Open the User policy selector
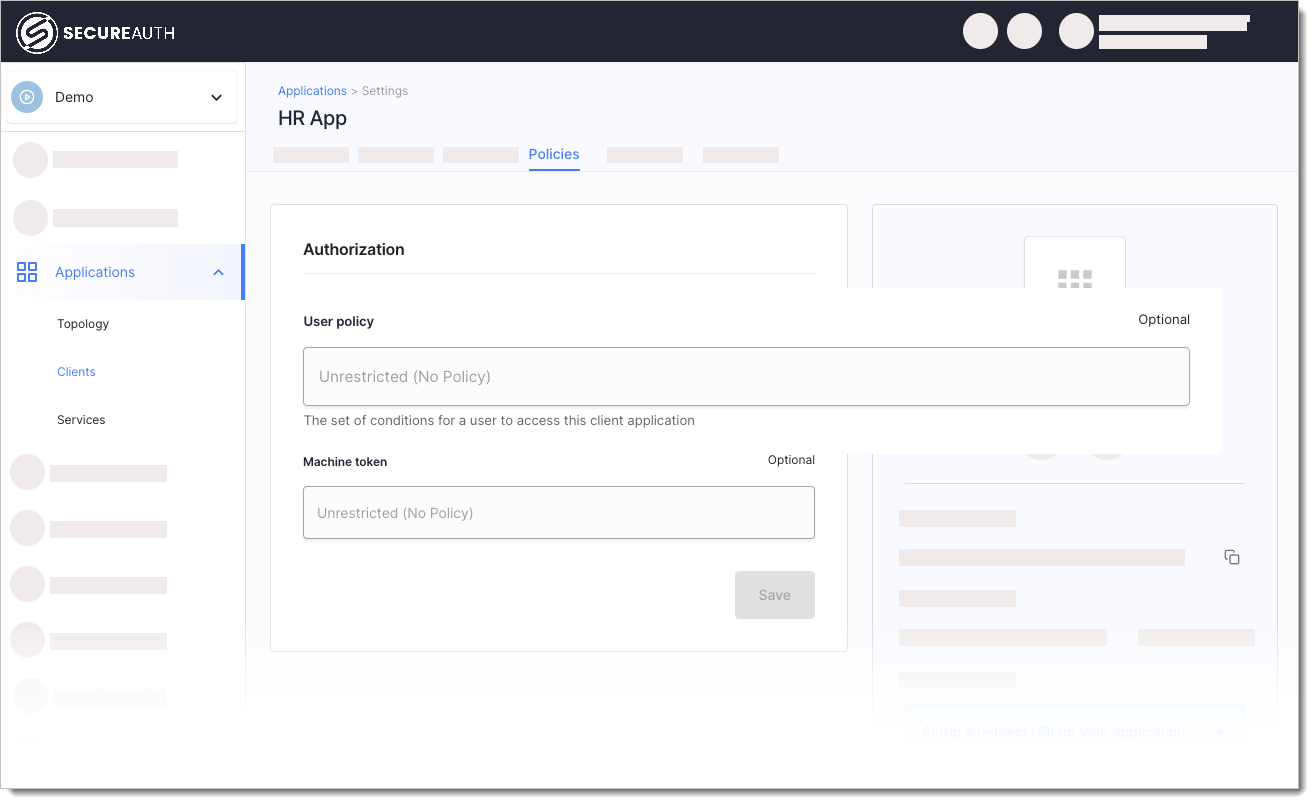1314x804 pixels. click(x=746, y=376)
